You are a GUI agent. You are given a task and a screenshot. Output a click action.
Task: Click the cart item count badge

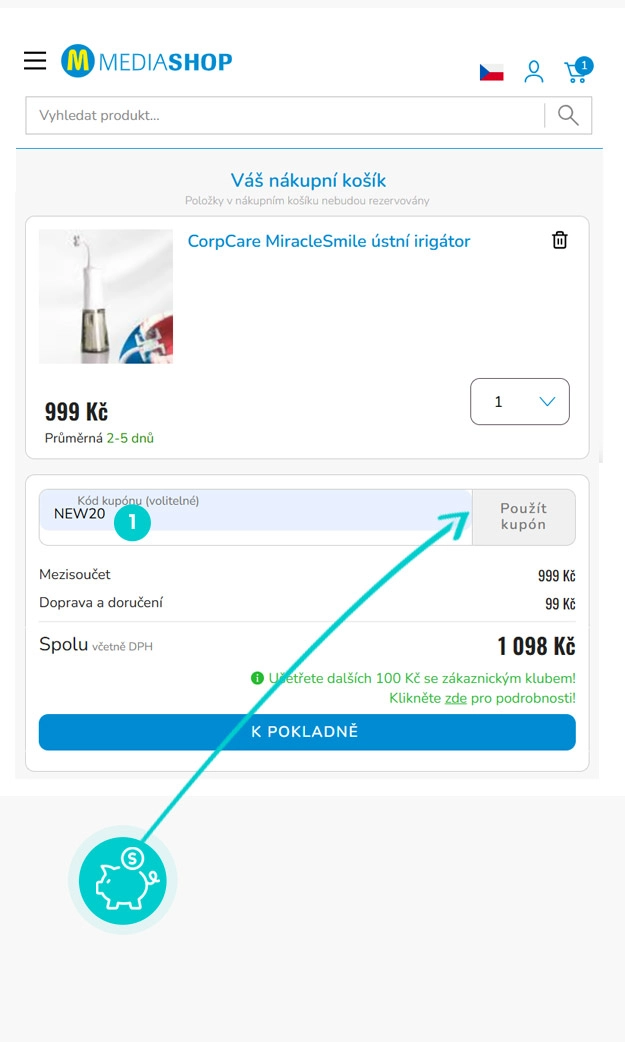(584, 65)
